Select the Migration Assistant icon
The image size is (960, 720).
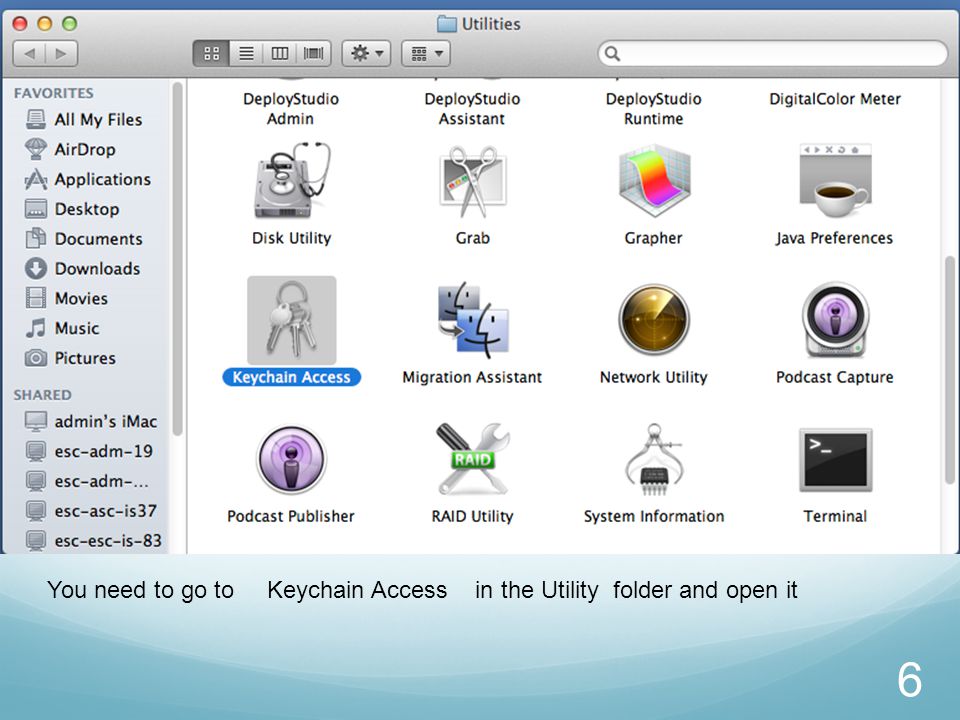coord(473,320)
